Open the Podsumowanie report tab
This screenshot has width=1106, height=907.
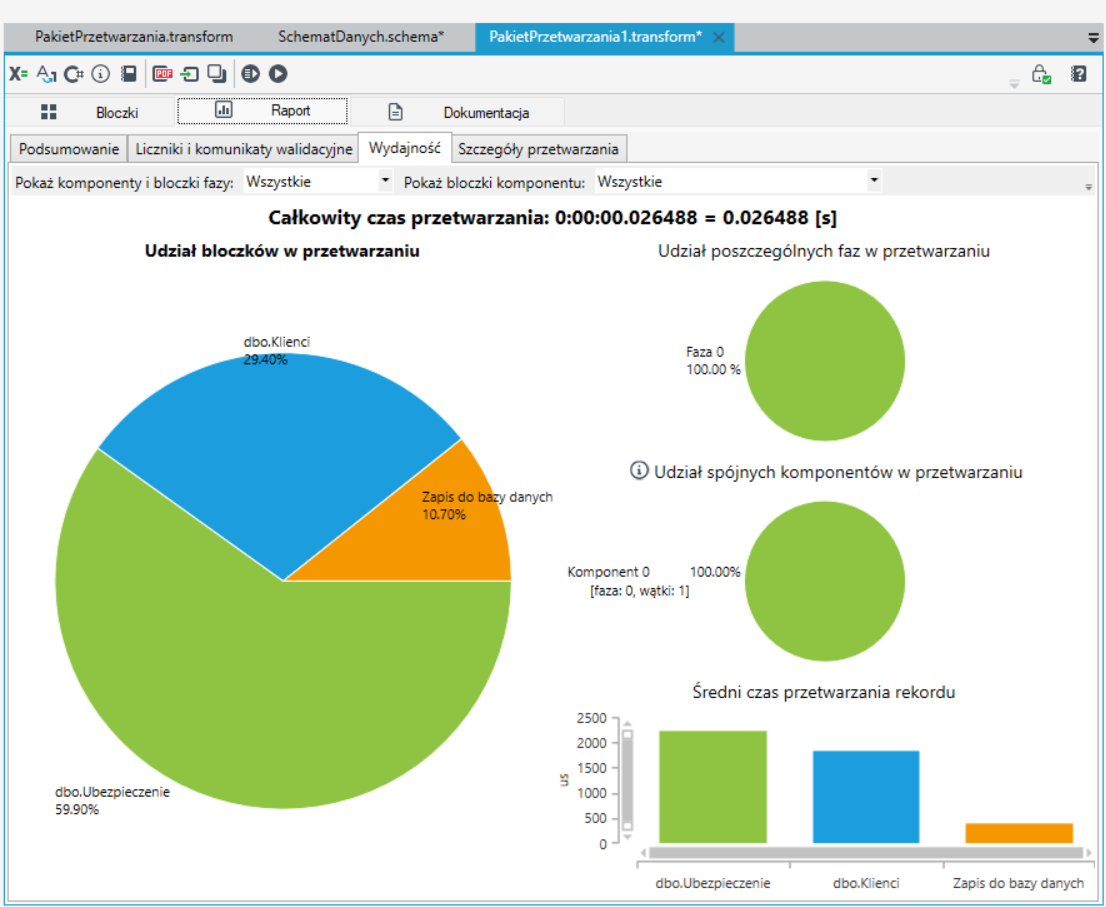(x=69, y=149)
